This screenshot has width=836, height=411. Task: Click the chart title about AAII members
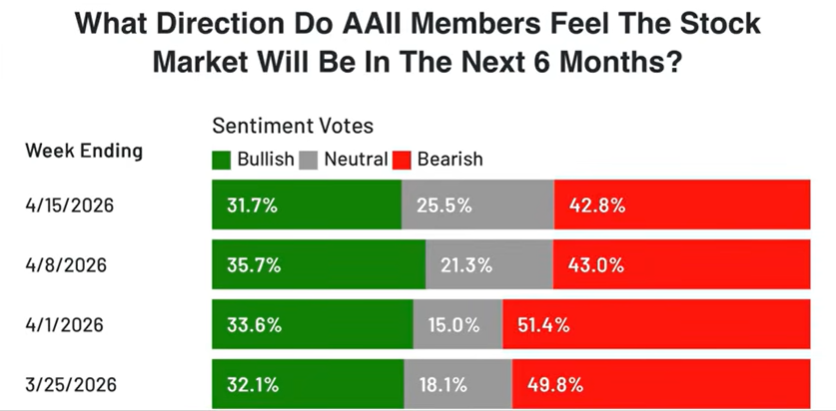pos(417,42)
